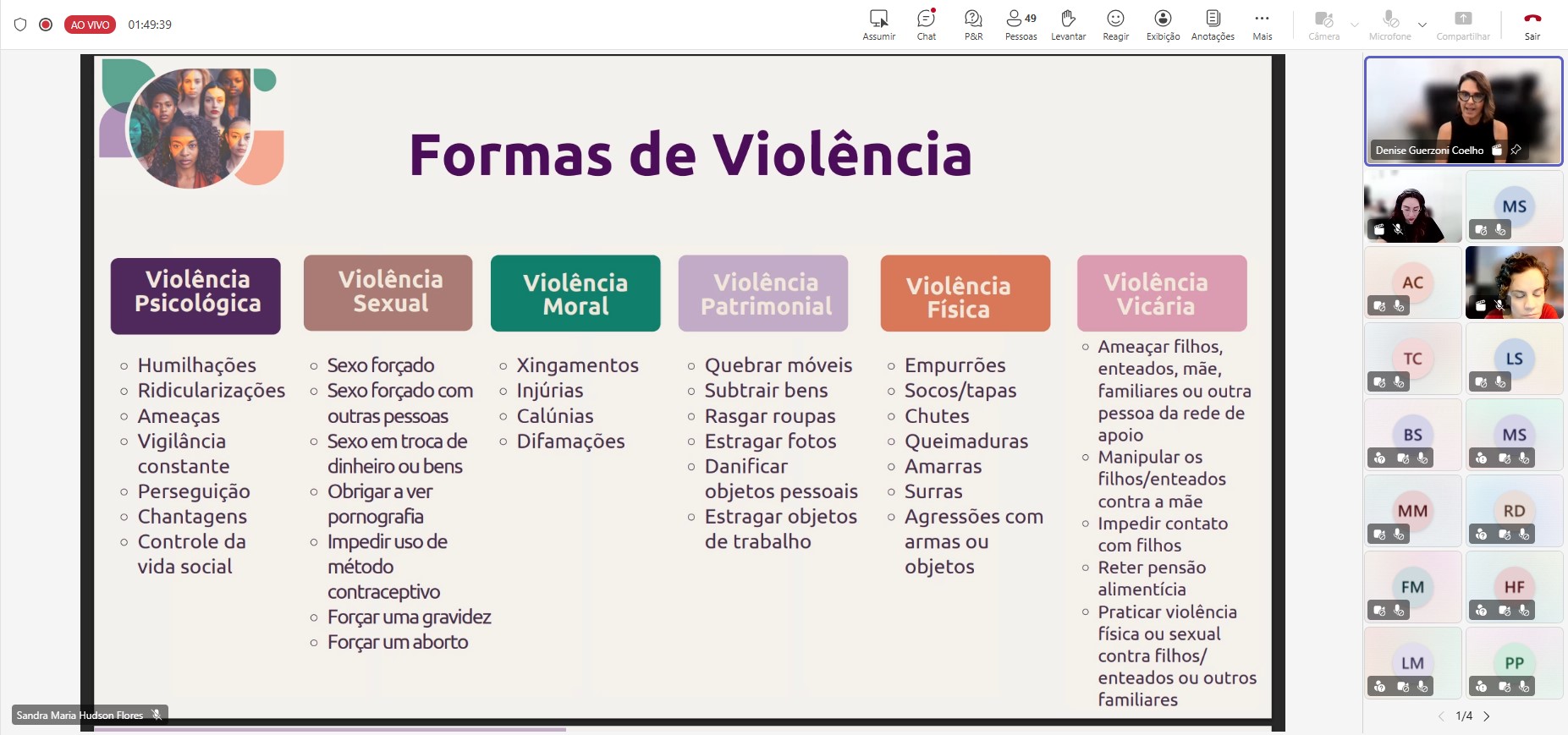Click the attendee status icon on BS tile
The image size is (1568, 735).
click(1379, 458)
